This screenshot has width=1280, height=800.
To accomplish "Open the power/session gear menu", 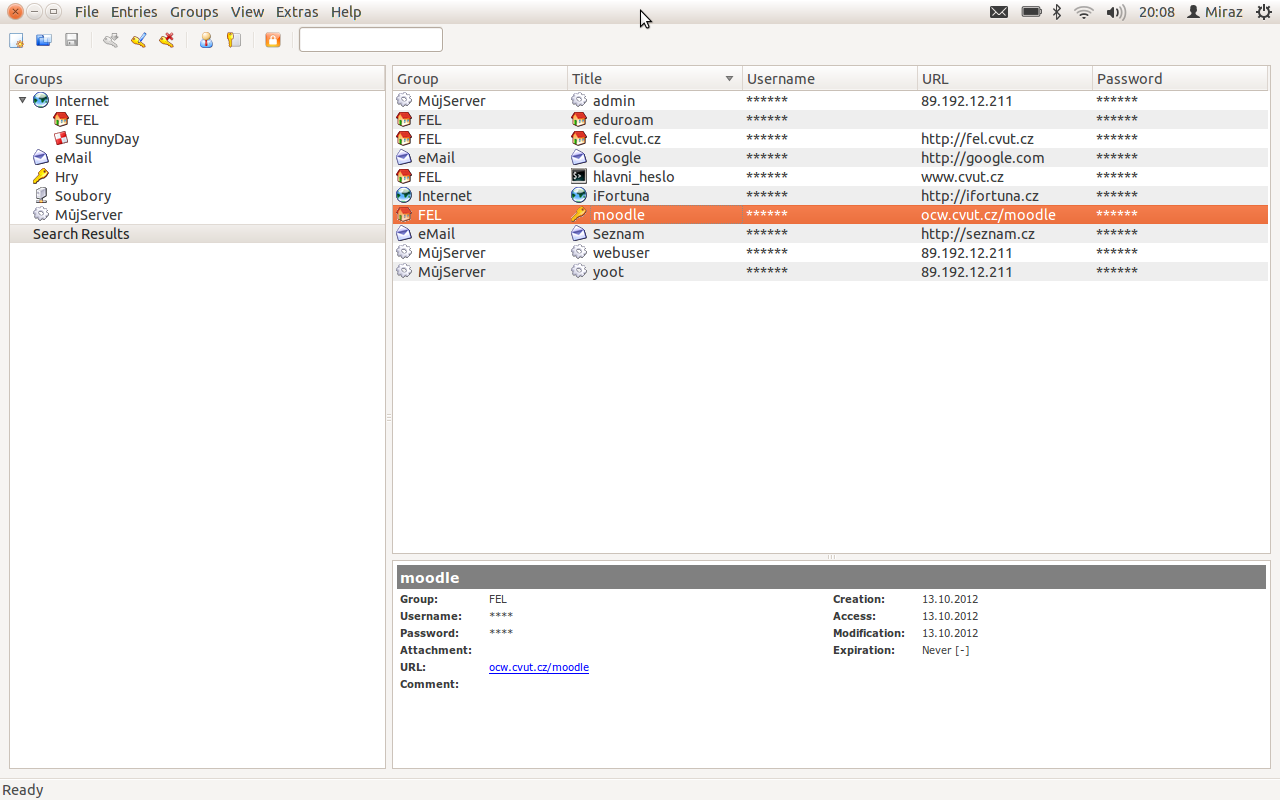I will pyautogui.click(x=1263, y=12).
